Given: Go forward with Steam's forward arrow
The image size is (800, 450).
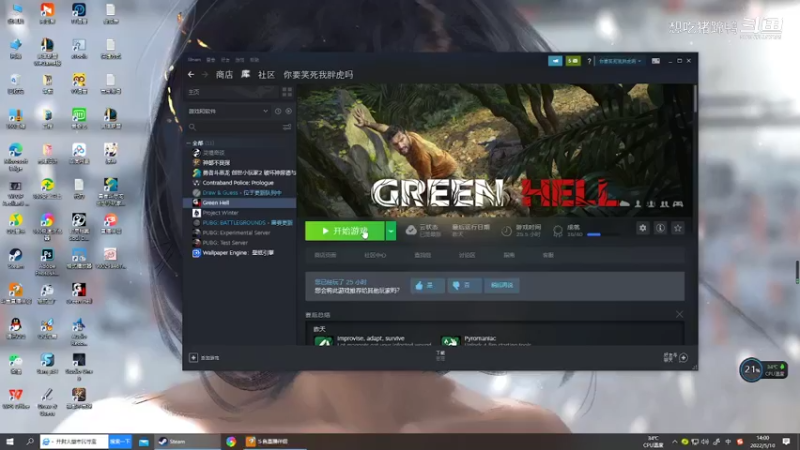Looking at the screenshot, I should point(205,74).
